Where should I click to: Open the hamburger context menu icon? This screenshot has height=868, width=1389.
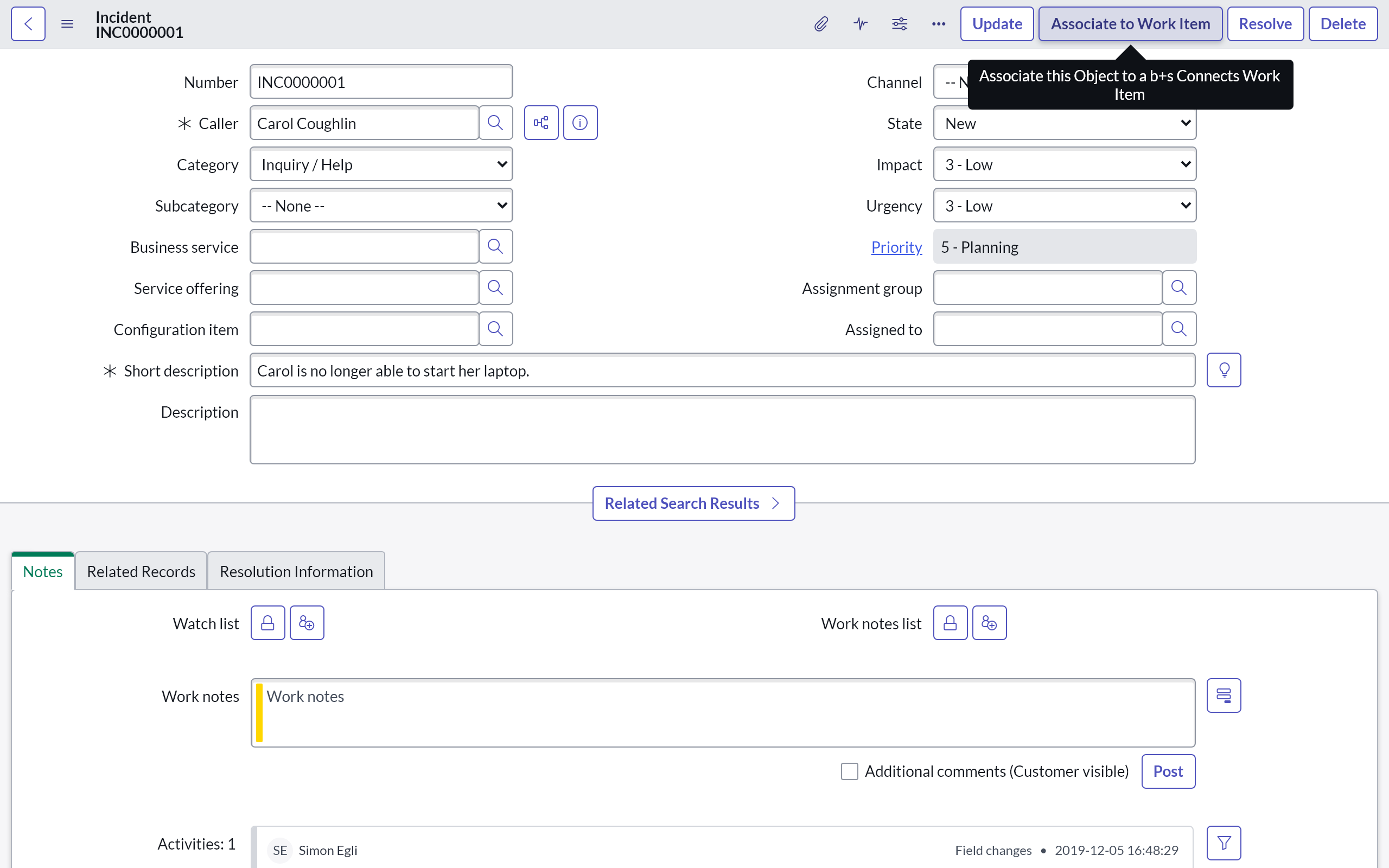67,24
